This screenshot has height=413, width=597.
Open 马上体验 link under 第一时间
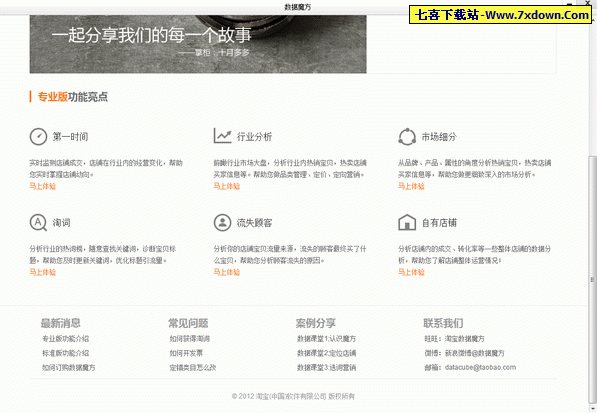43,186
